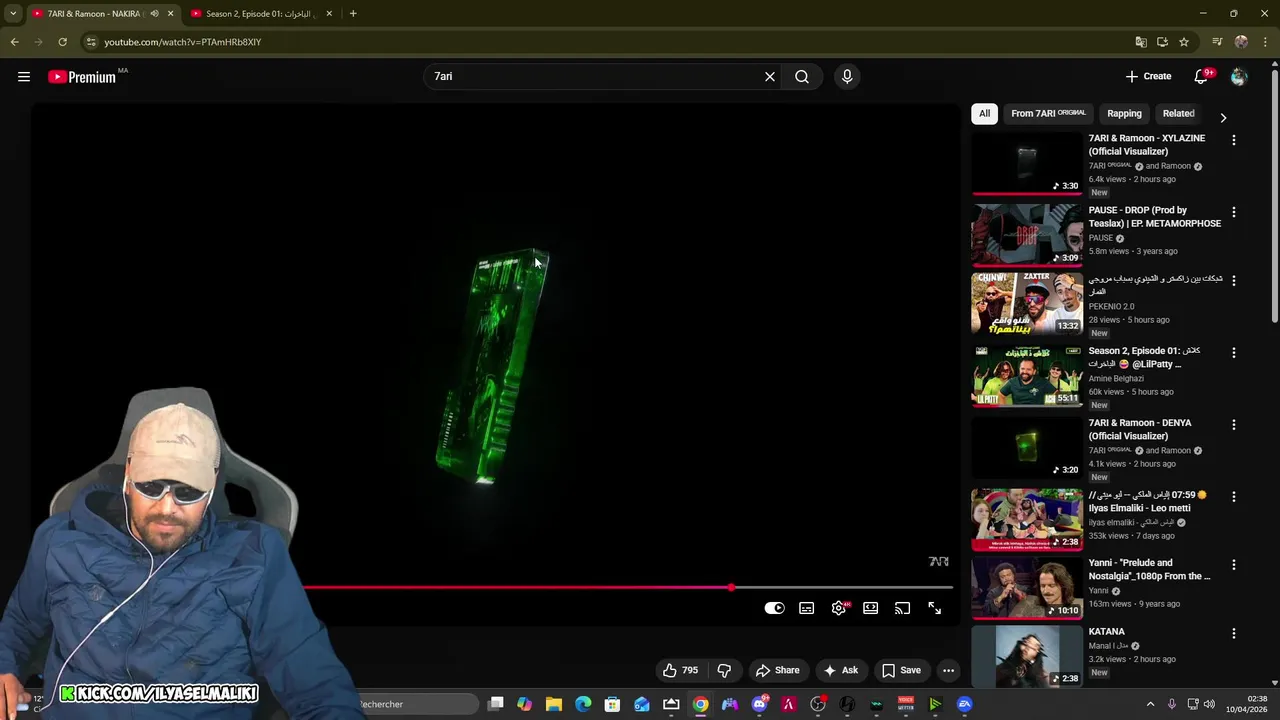This screenshot has height=720, width=1280.
Task: Open YouTube notifications bell
Action: pyautogui.click(x=1201, y=77)
